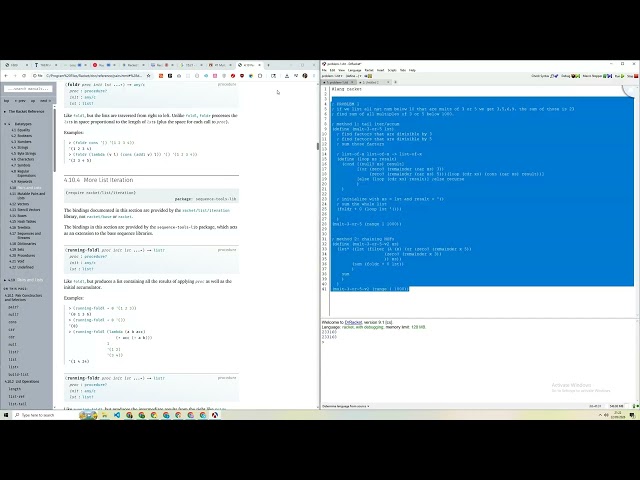This screenshot has width=640, height=480.
Task: Launch the Macro Stepper in DrRacket
Action: 597,76
